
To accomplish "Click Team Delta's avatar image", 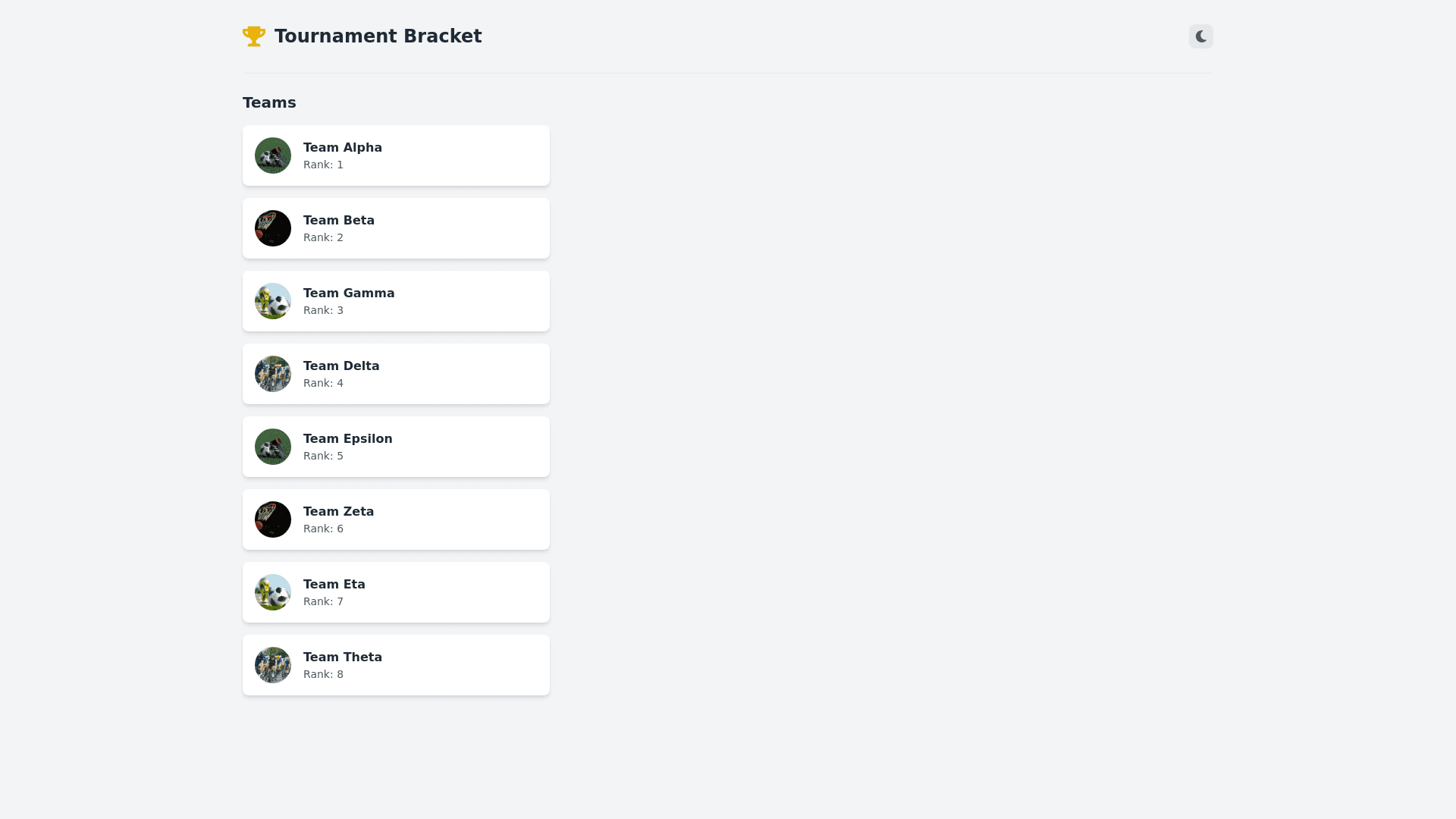I will click(x=273, y=374).
